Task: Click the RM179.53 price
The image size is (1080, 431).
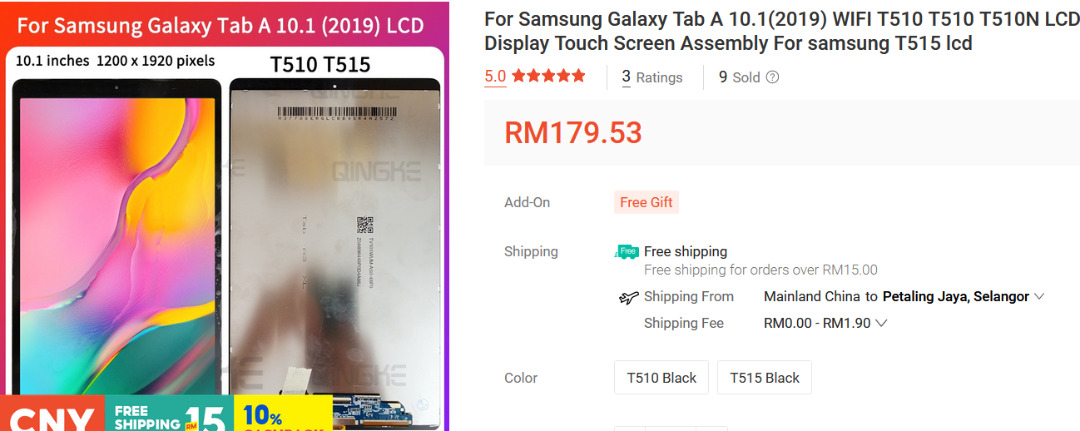Action: [x=573, y=132]
